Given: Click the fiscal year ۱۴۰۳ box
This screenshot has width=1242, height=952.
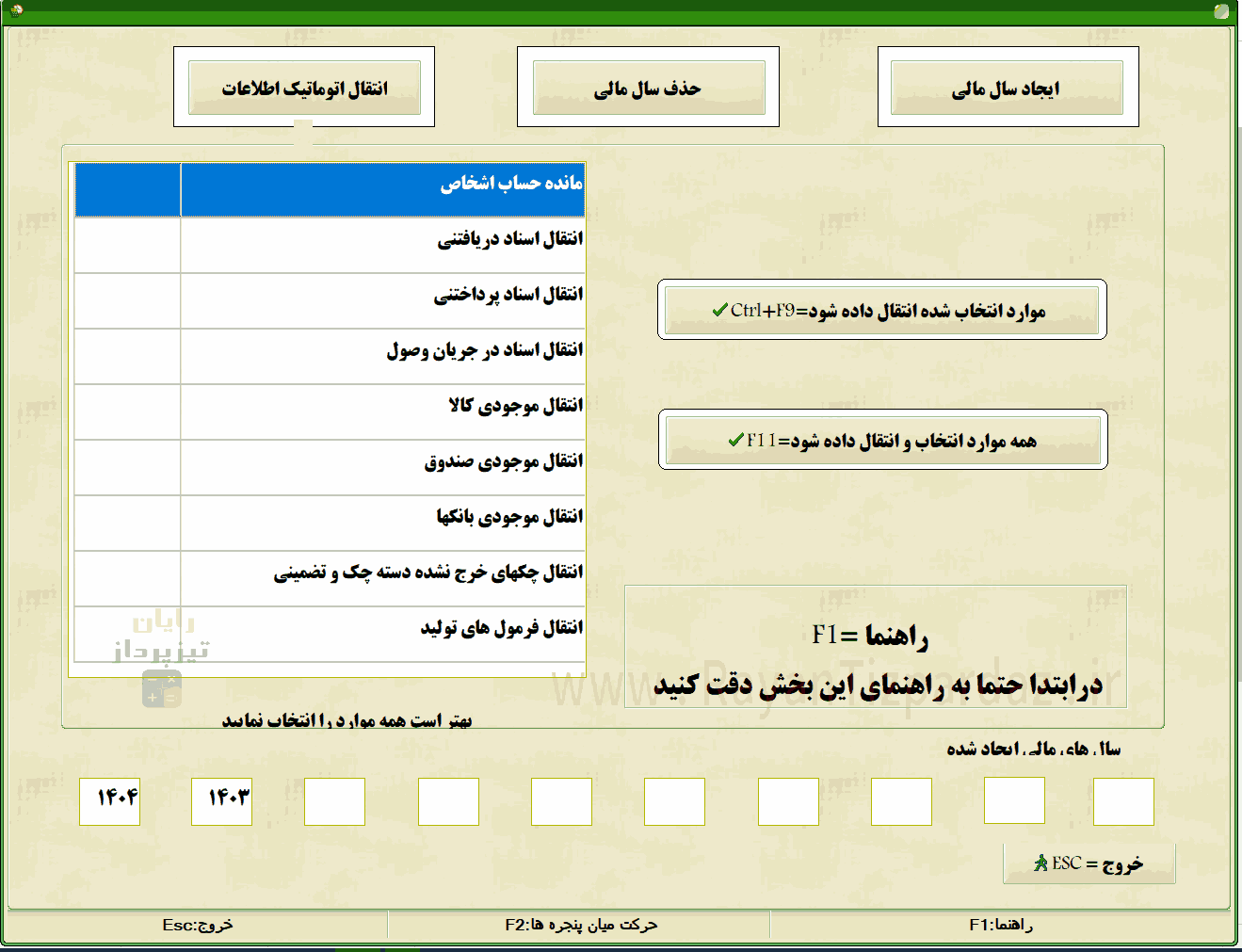Looking at the screenshot, I should pos(221,801).
